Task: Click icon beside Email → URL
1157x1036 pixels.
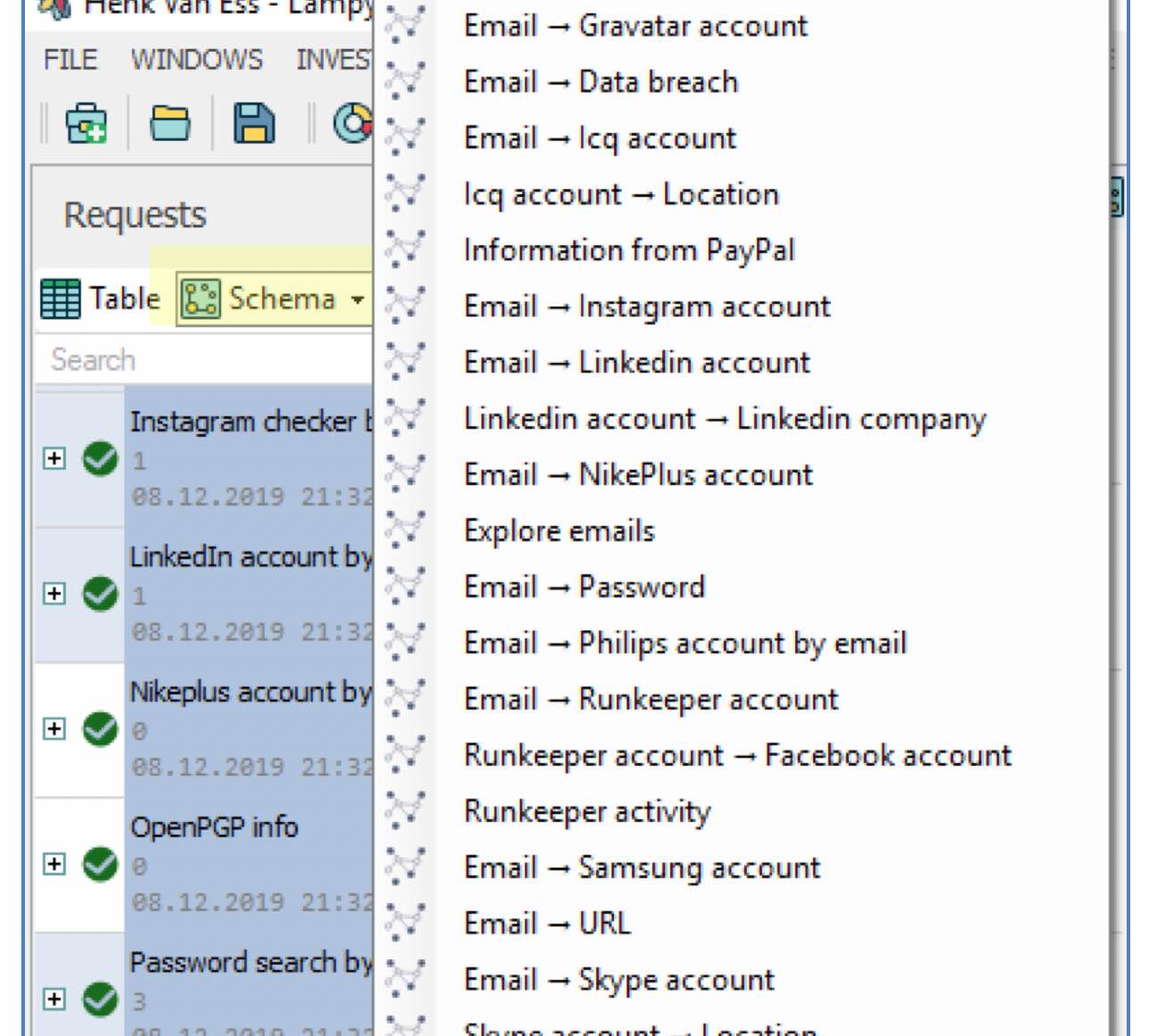Action: click(406, 924)
